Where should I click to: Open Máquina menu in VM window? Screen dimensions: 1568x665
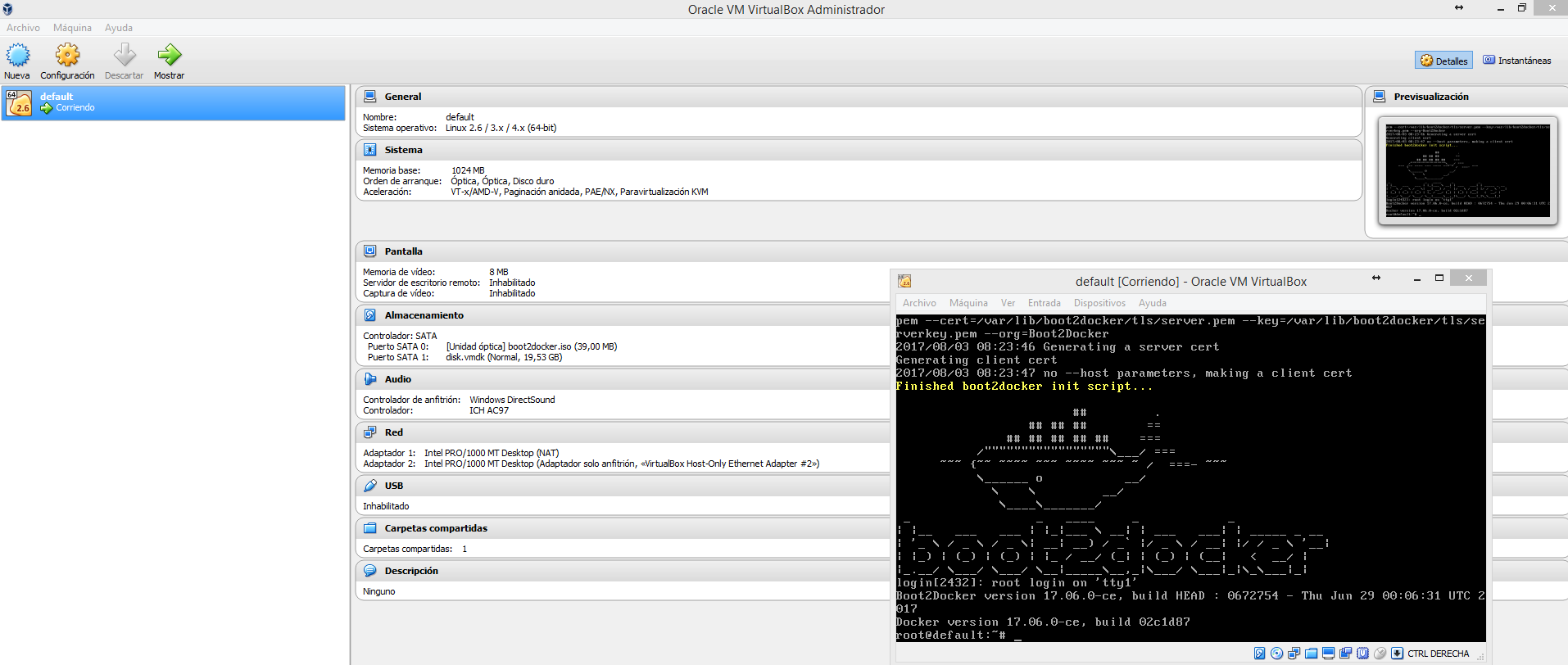pos(968,303)
